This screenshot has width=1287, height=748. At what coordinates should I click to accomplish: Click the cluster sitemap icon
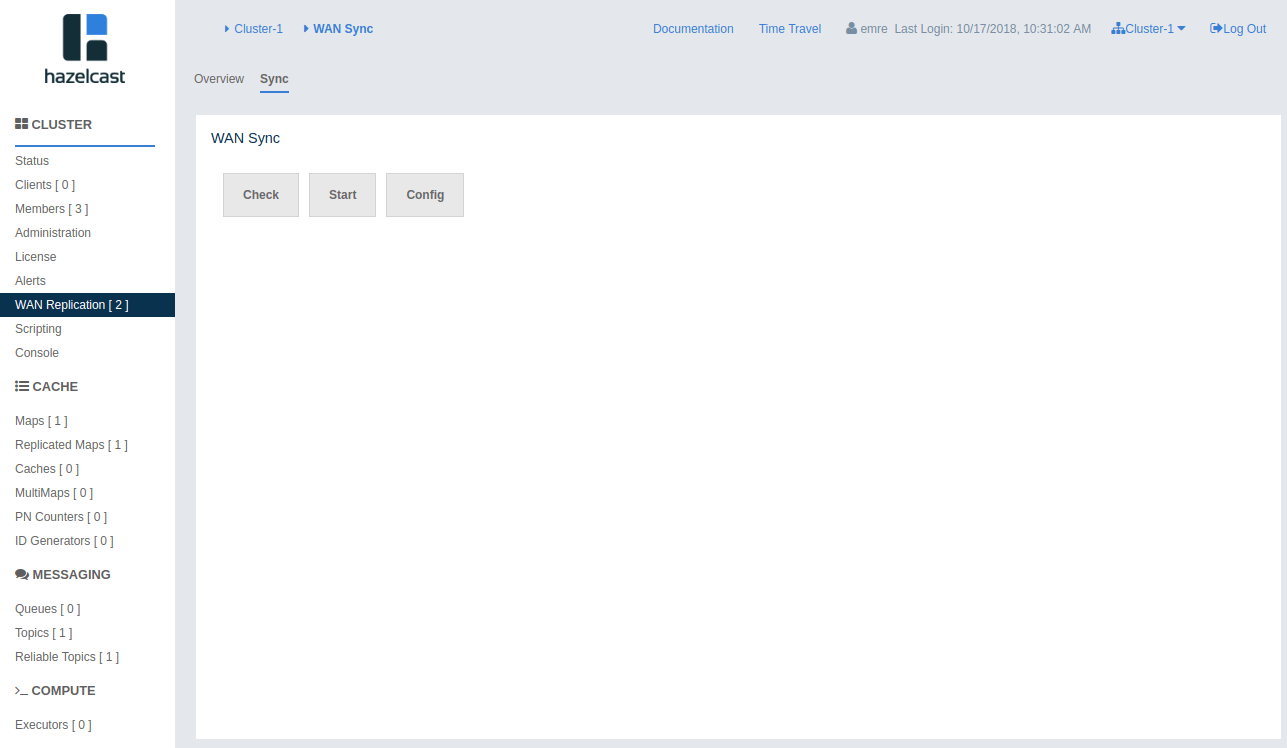click(1118, 29)
